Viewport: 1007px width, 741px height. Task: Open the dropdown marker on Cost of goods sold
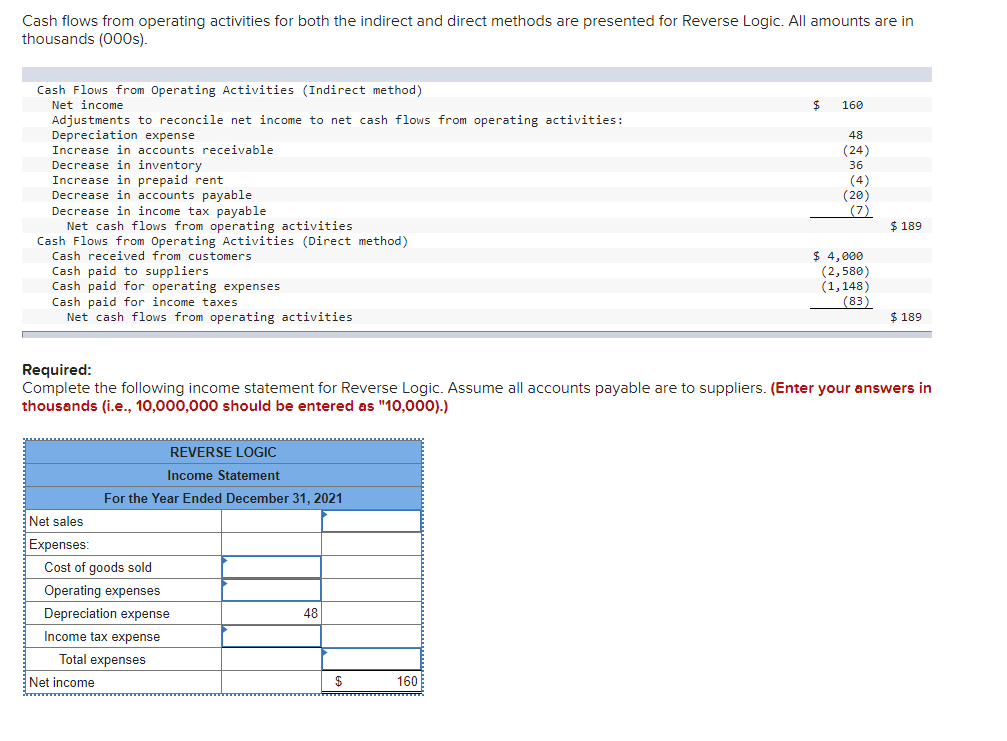tap(224, 560)
